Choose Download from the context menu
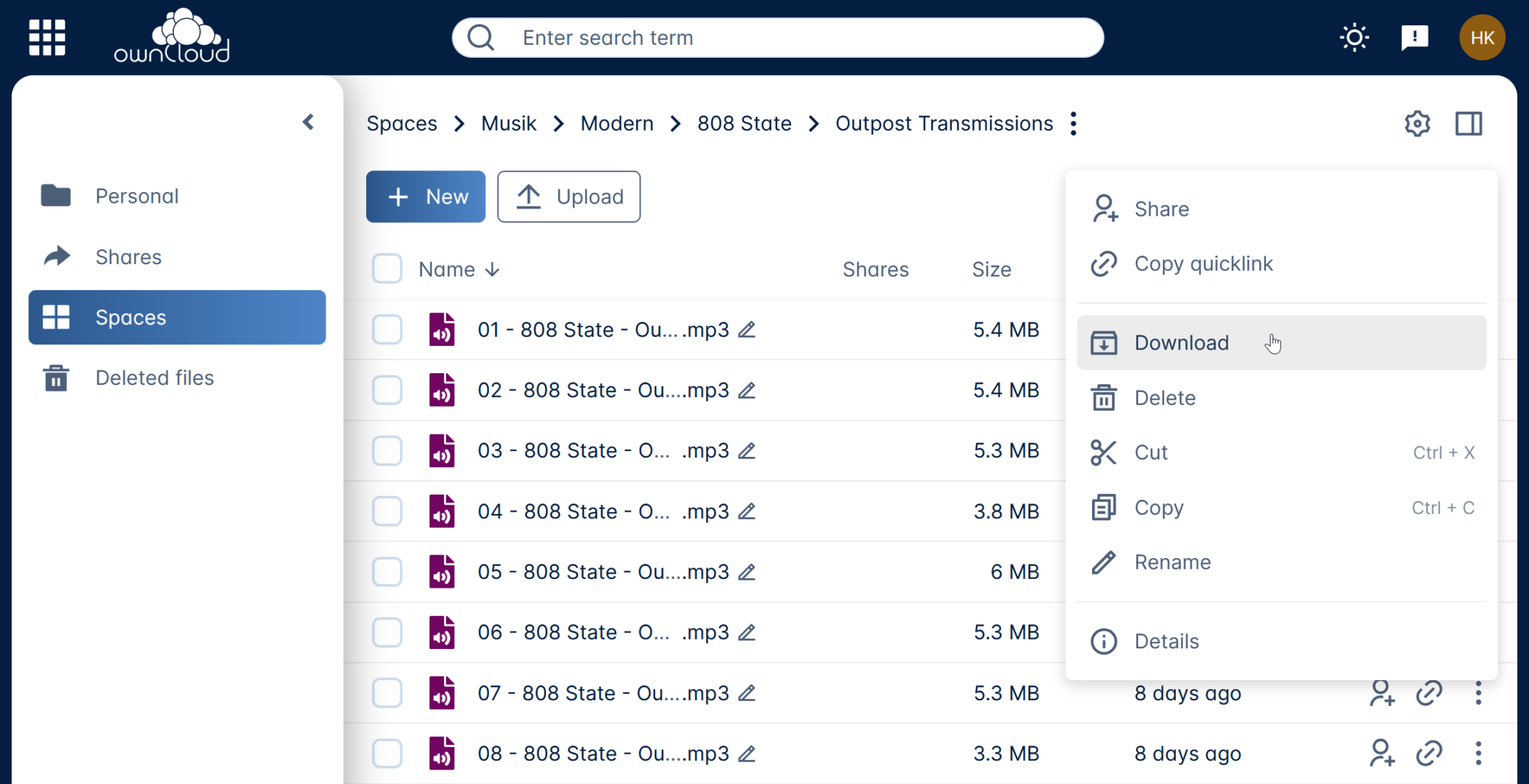The width and height of the screenshot is (1529, 784). click(x=1181, y=343)
